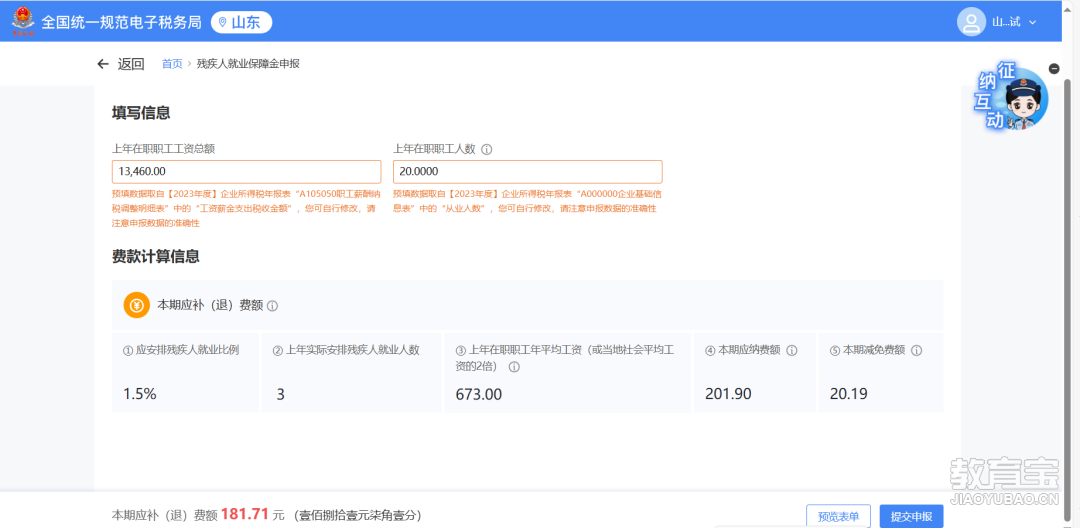Viewport: 1080px width, 528px height.
Task: Click info icon next to 本期减免费额
Action: click(x=916, y=350)
